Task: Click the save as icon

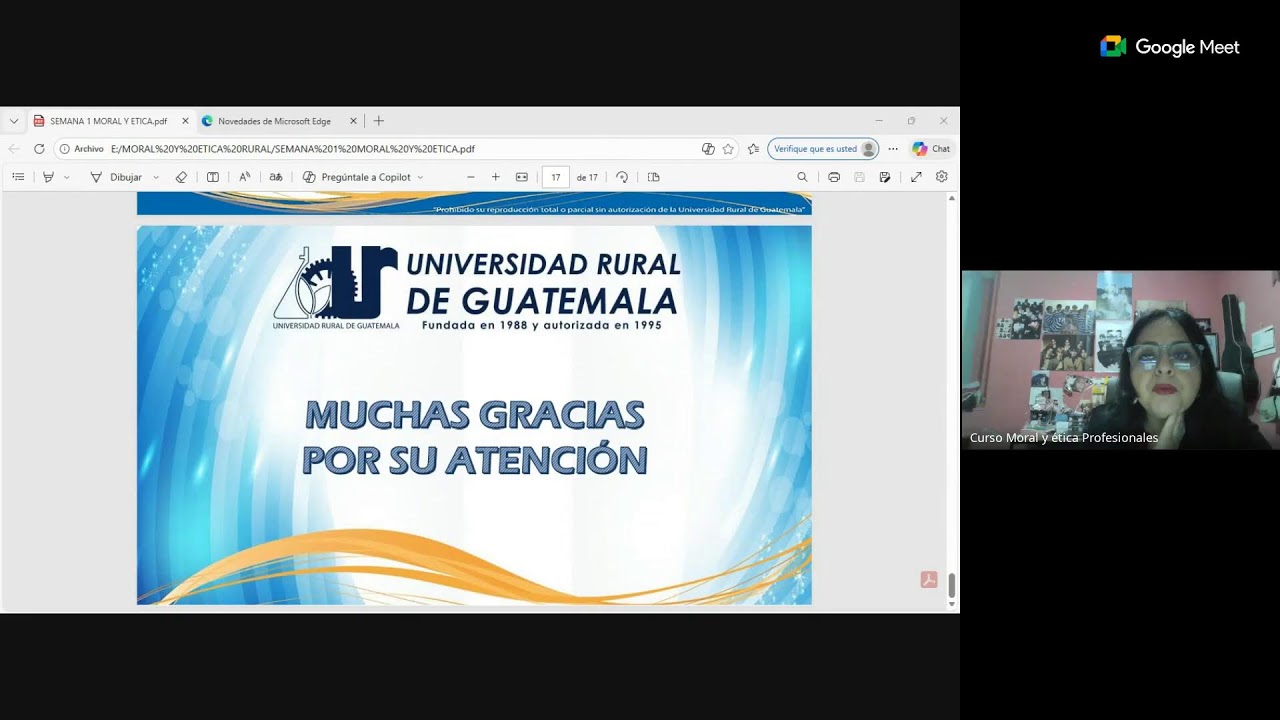Action: (x=885, y=177)
